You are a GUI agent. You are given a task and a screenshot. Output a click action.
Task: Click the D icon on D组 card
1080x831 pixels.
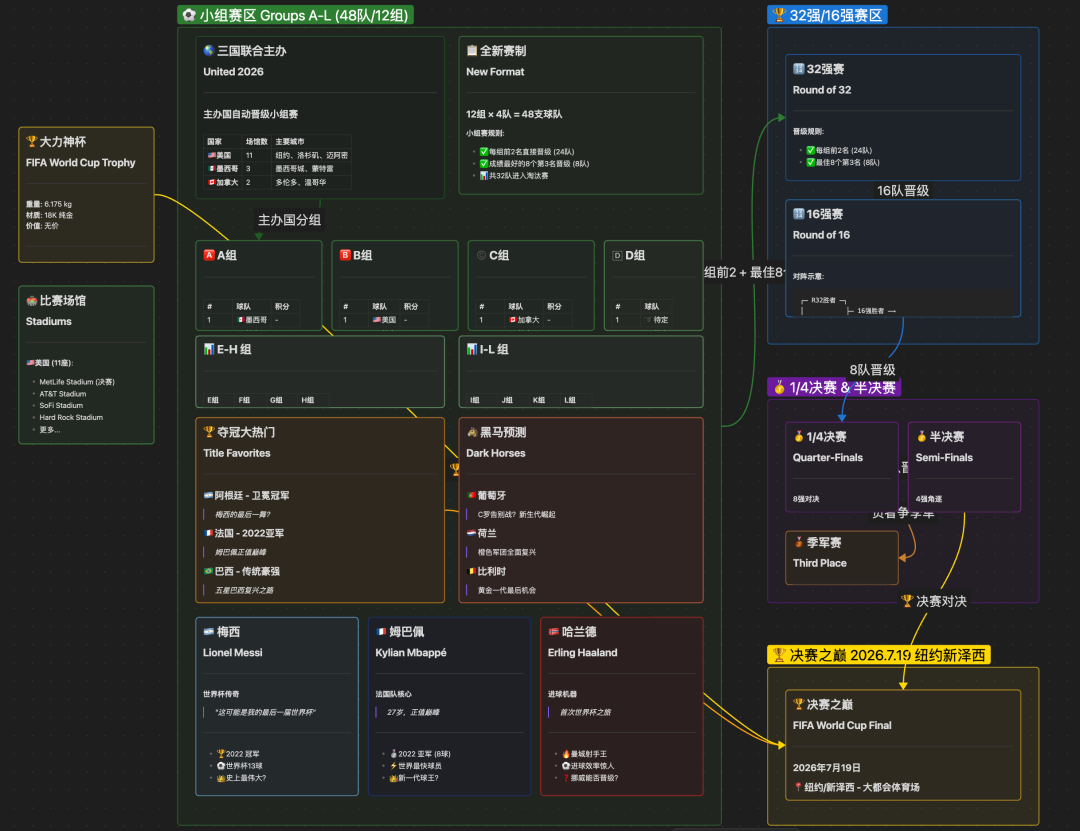coord(617,255)
